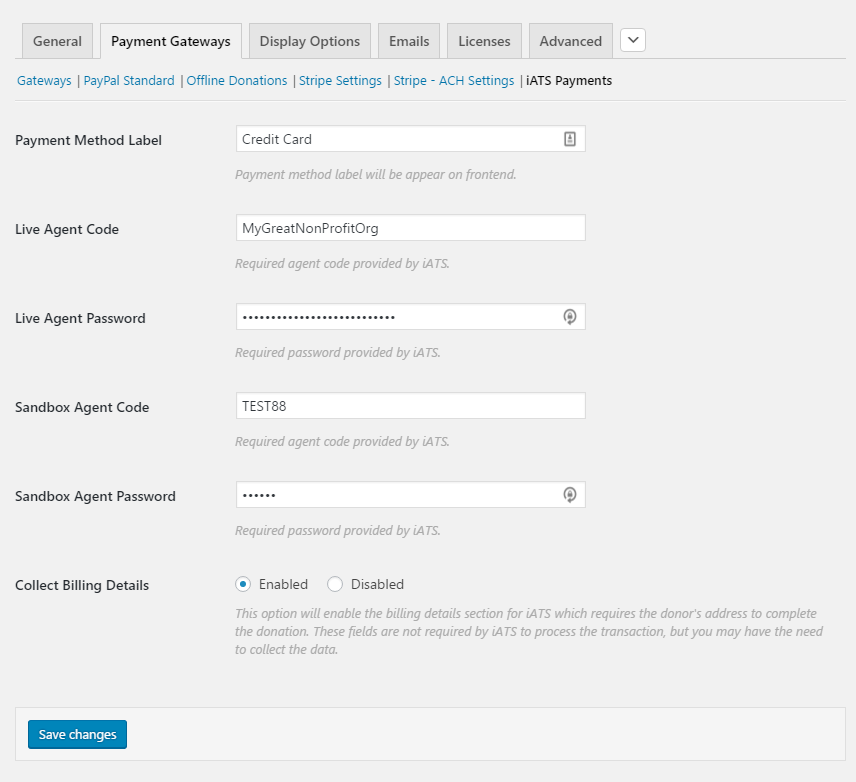Select the Payment Gateways tab
856x782 pixels.
coord(171,41)
